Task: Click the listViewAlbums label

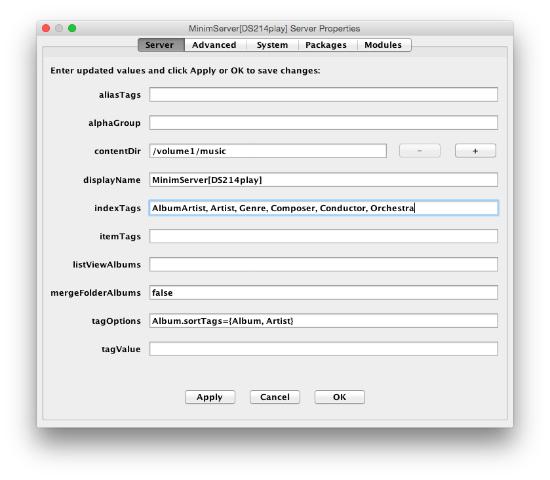Action: [x=107, y=265]
